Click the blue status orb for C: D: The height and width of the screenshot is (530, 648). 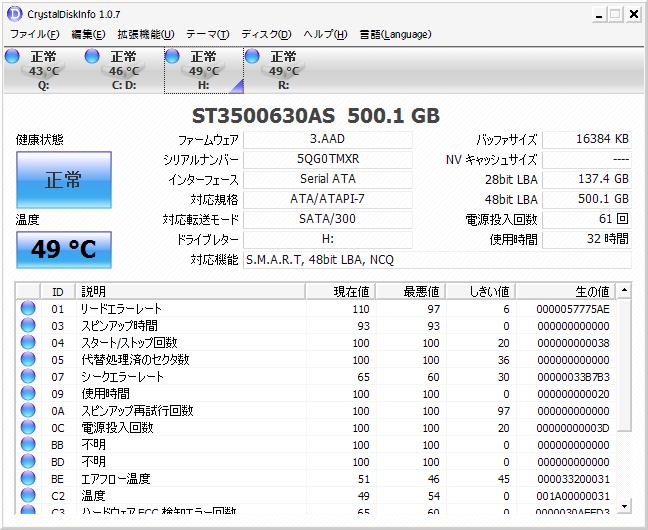92,56
